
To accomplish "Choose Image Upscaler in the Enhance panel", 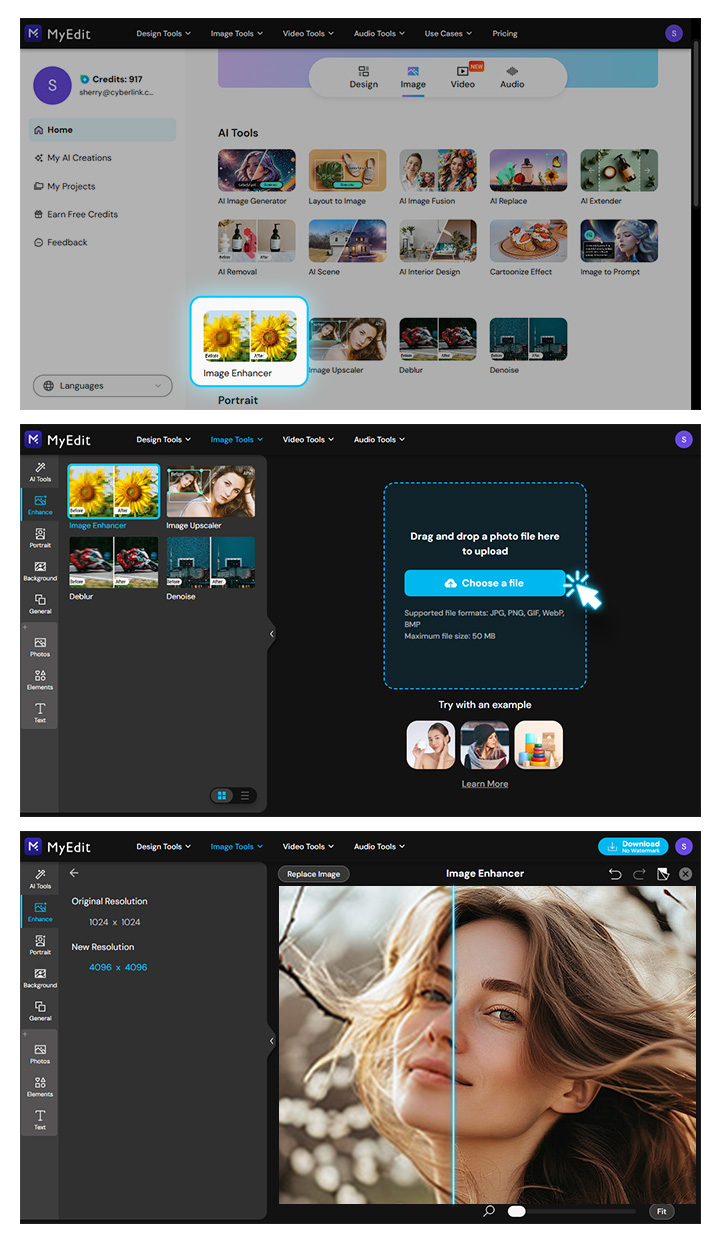I will point(211,497).
